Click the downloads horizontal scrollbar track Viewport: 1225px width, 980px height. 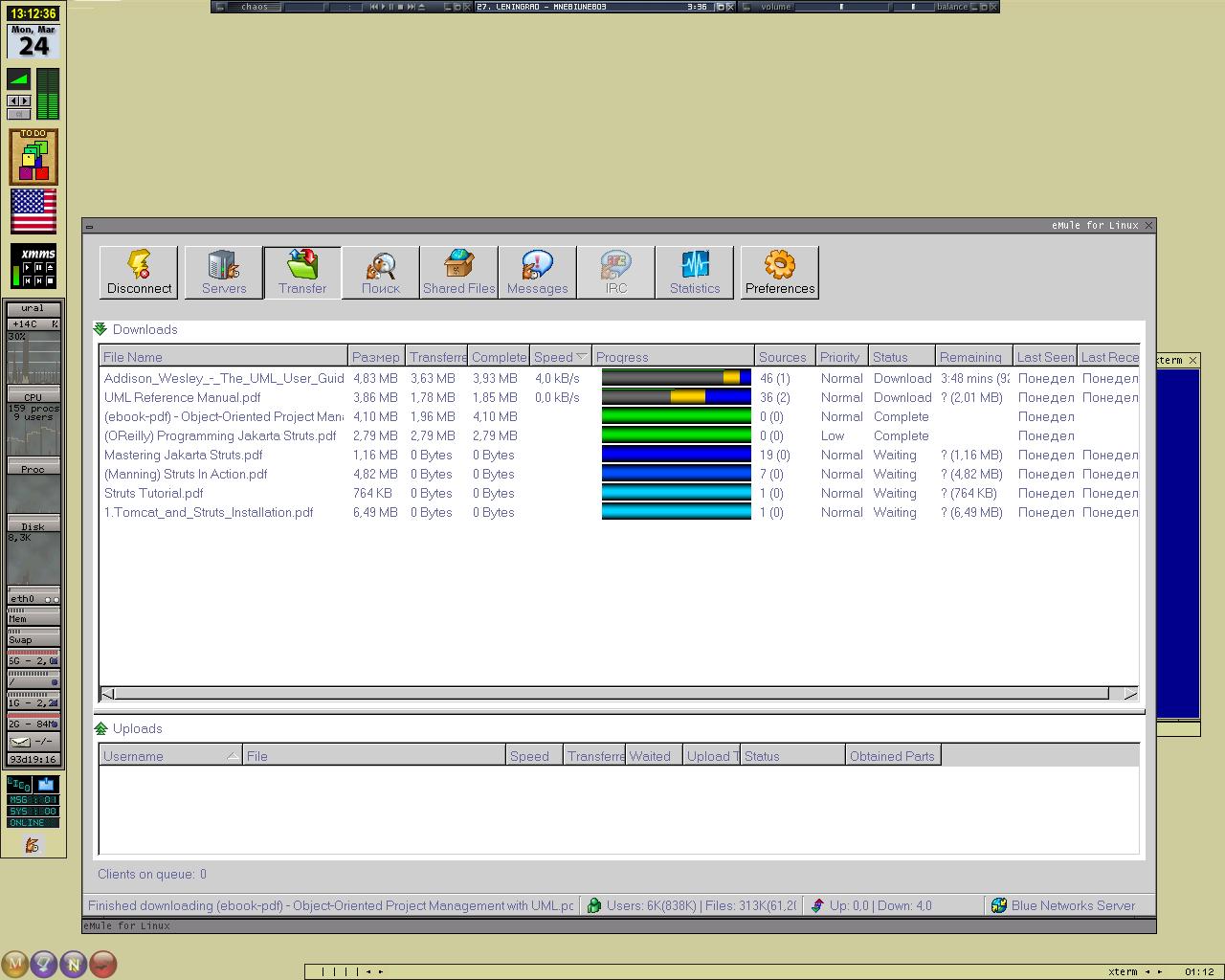click(x=612, y=693)
